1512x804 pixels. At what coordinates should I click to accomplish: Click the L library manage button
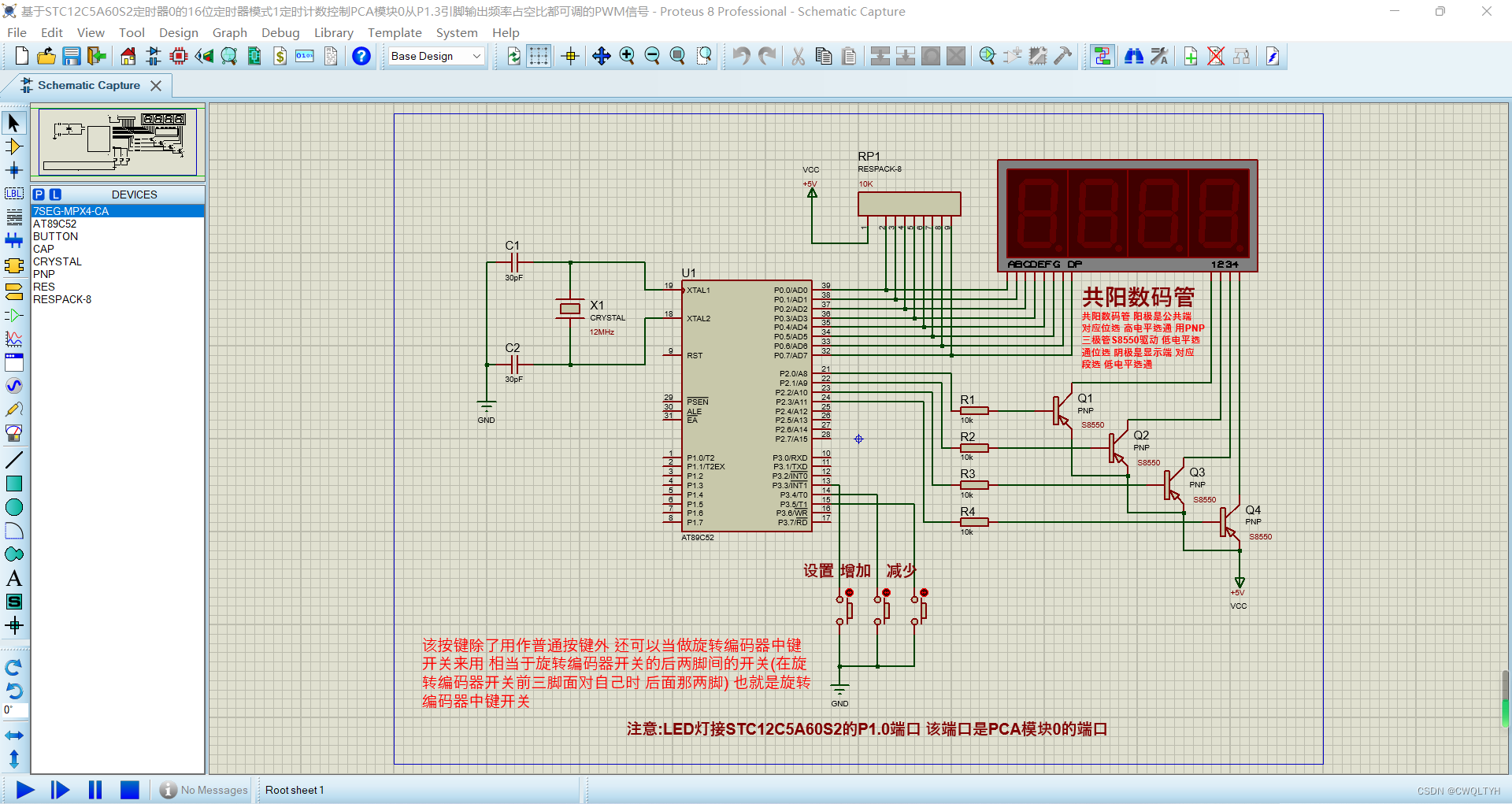tap(55, 195)
